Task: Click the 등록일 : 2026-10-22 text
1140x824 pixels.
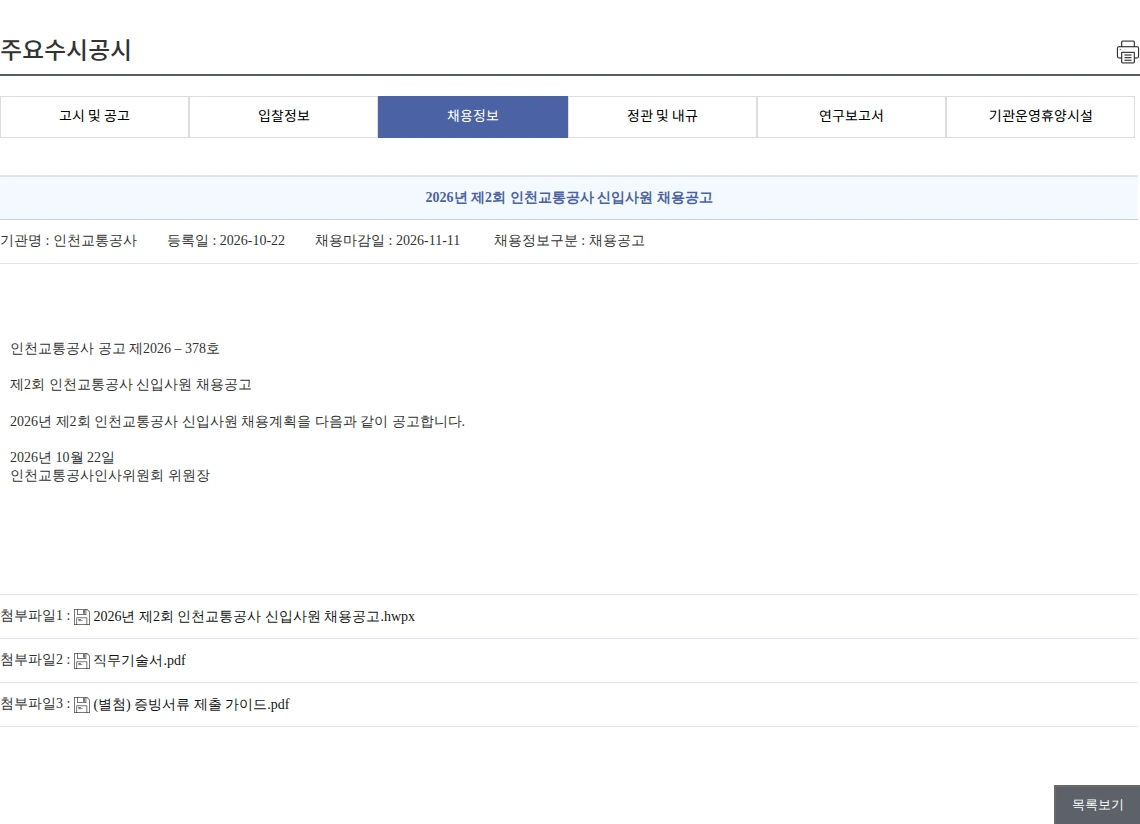Action: tap(226, 241)
